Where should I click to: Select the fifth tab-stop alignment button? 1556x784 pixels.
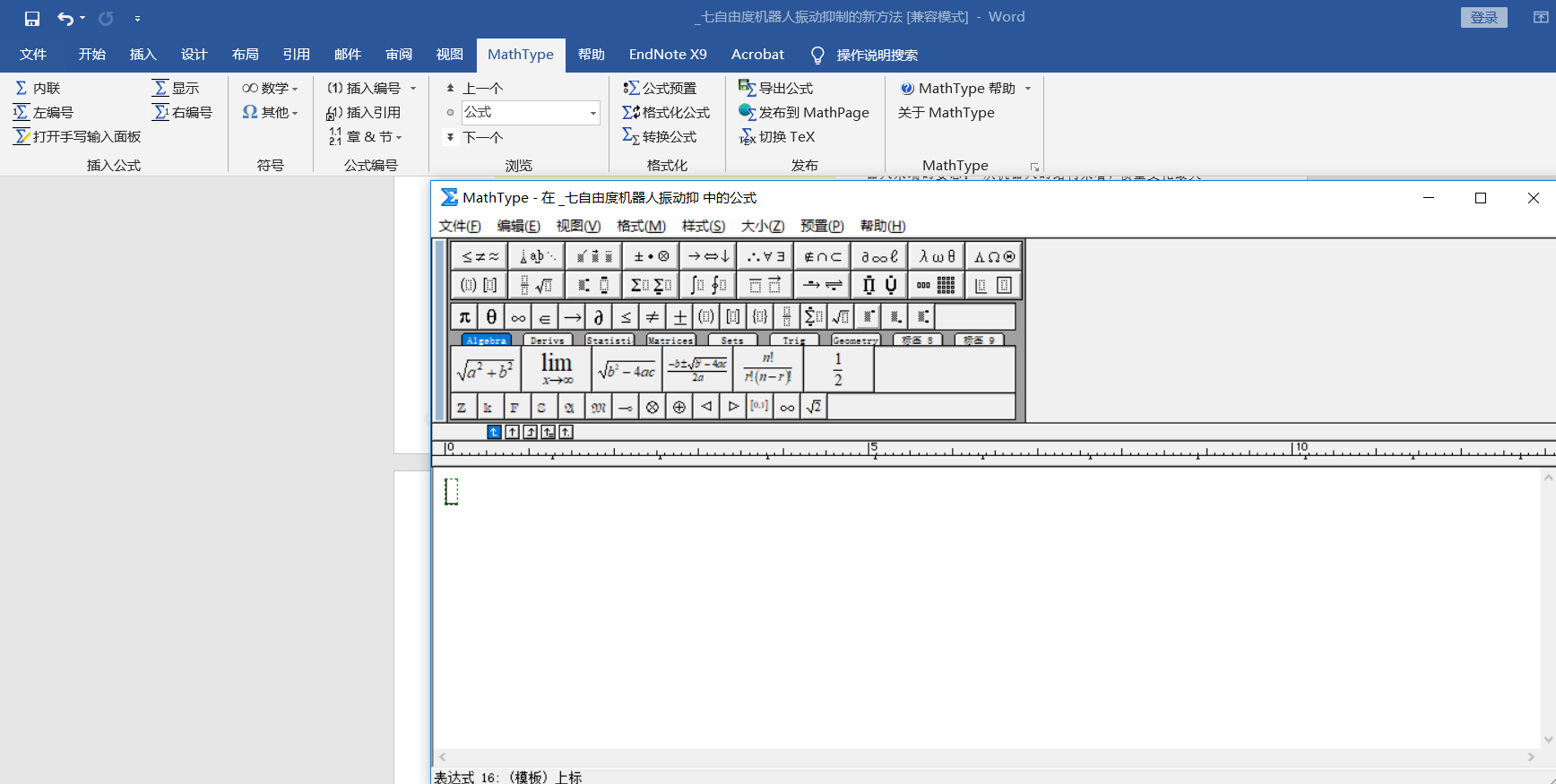coord(566,432)
